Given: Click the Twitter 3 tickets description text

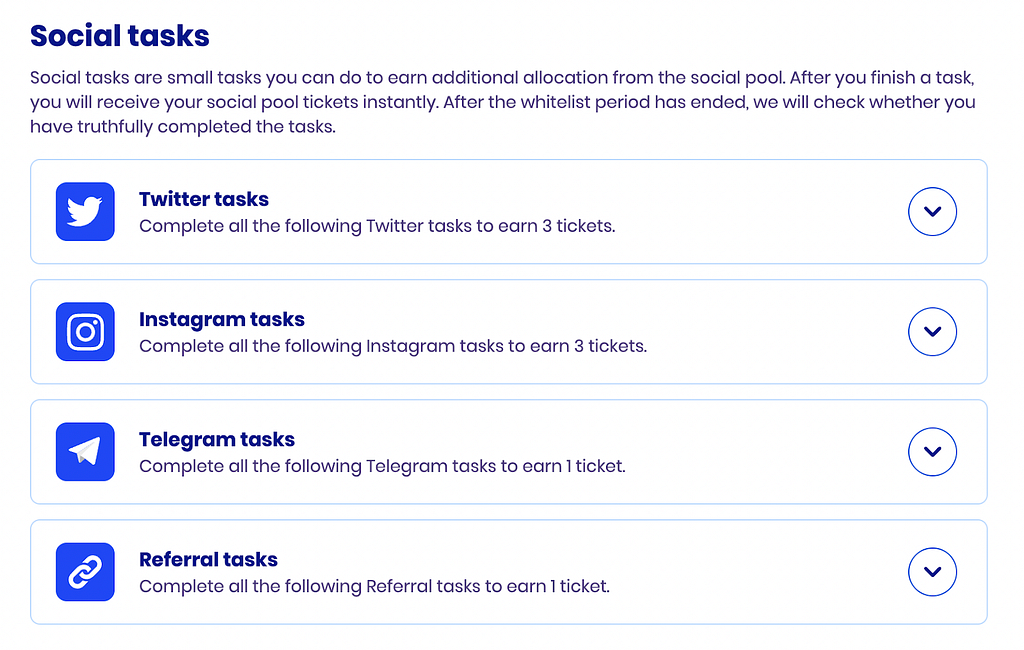Looking at the screenshot, I should [x=377, y=227].
